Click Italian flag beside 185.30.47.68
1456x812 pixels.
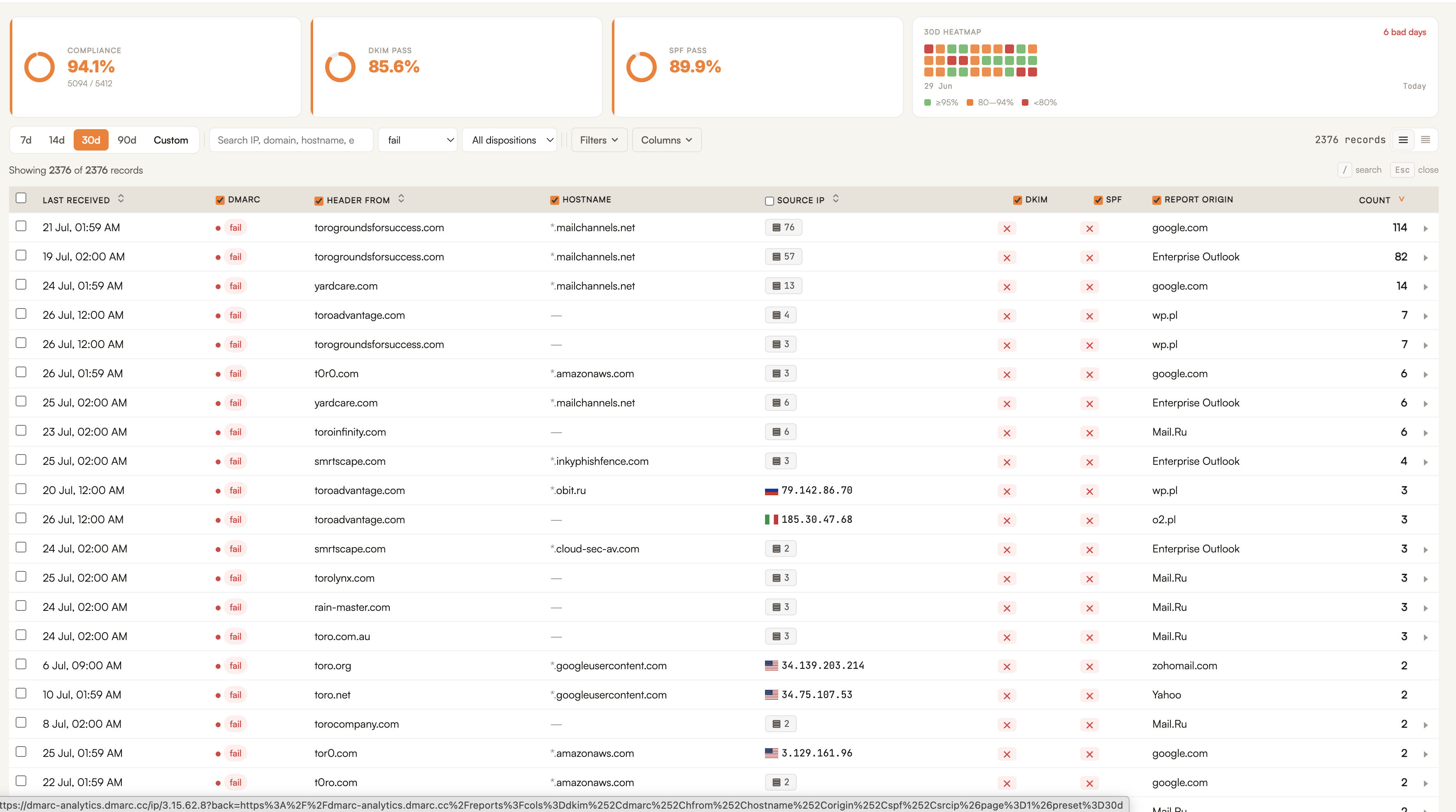(x=772, y=519)
